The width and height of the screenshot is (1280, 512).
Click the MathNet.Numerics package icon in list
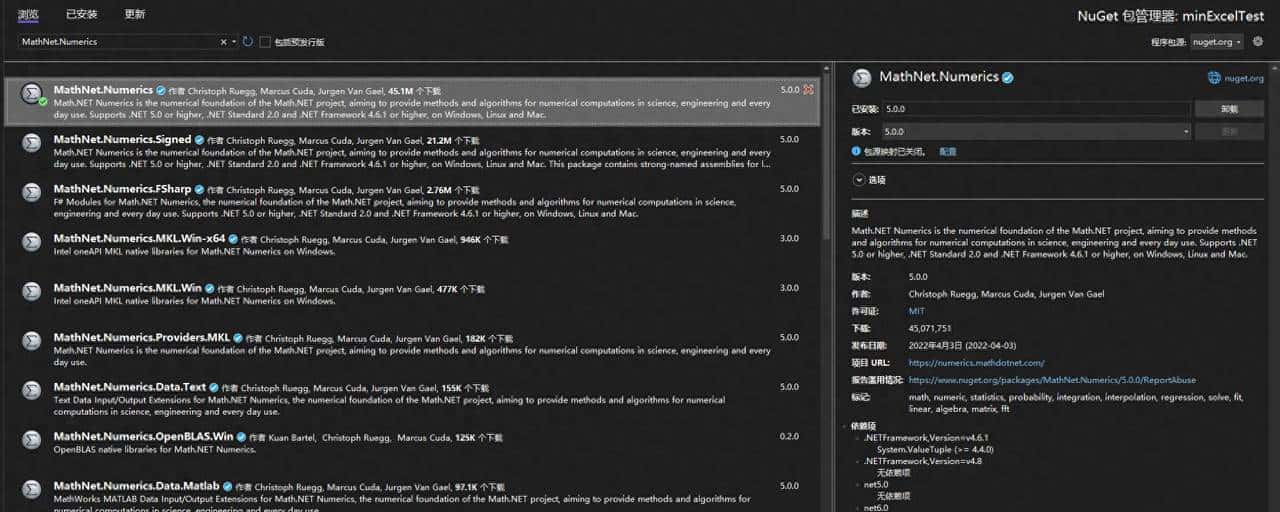pos(32,93)
